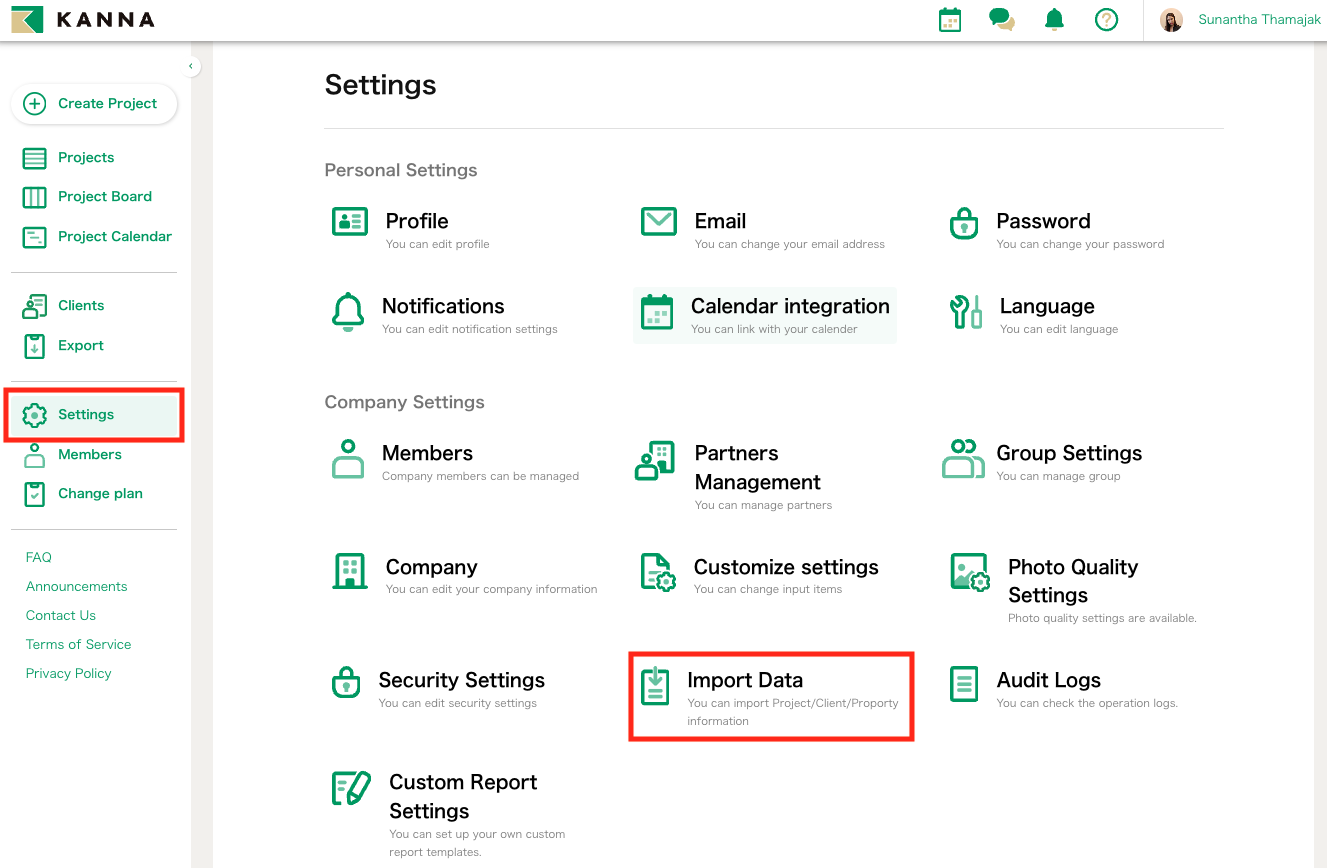
Task: Open the calendar icon in the top bar
Action: click(949, 19)
